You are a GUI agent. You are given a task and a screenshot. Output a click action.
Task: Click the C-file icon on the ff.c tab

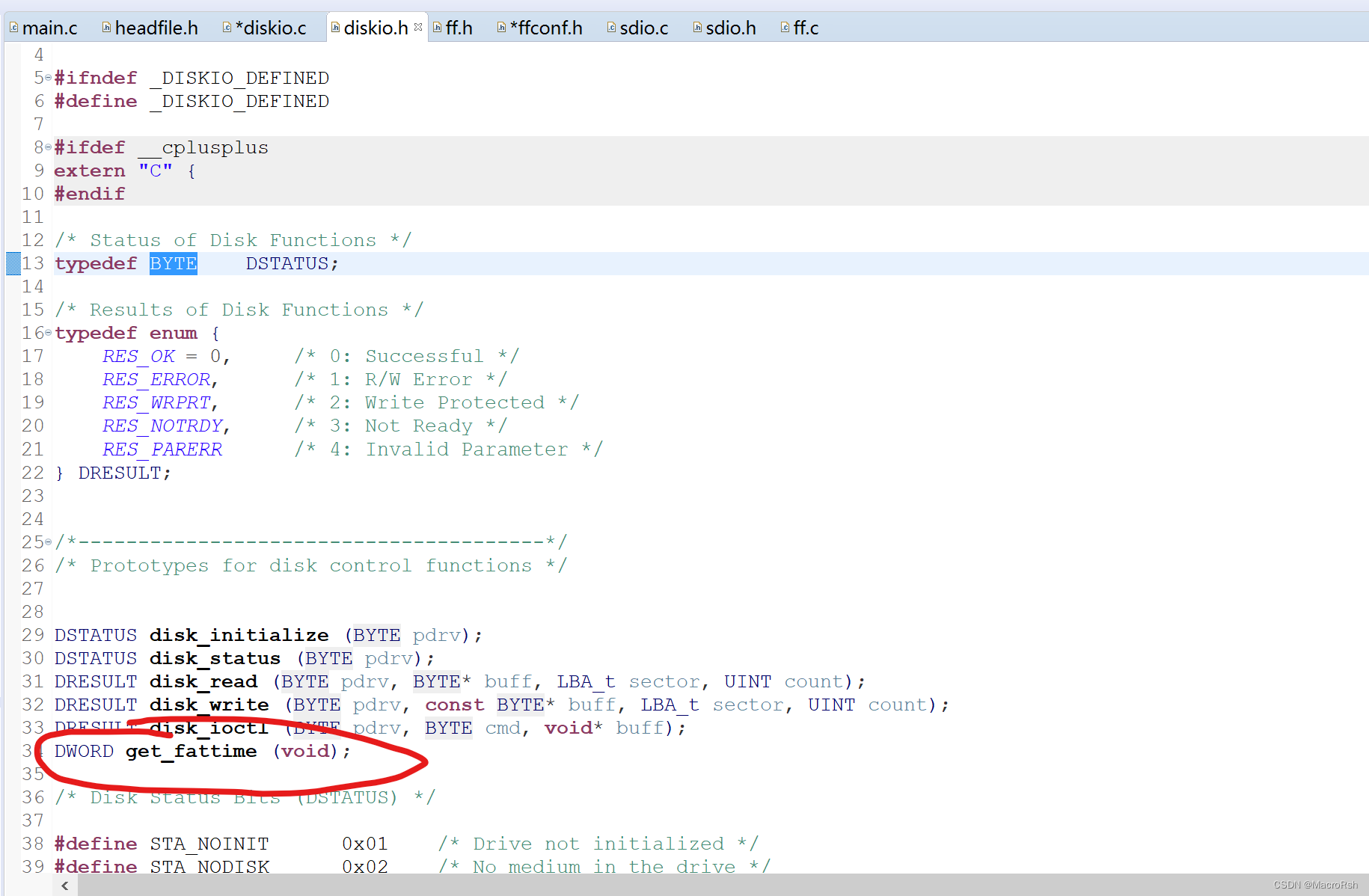click(783, 27)
